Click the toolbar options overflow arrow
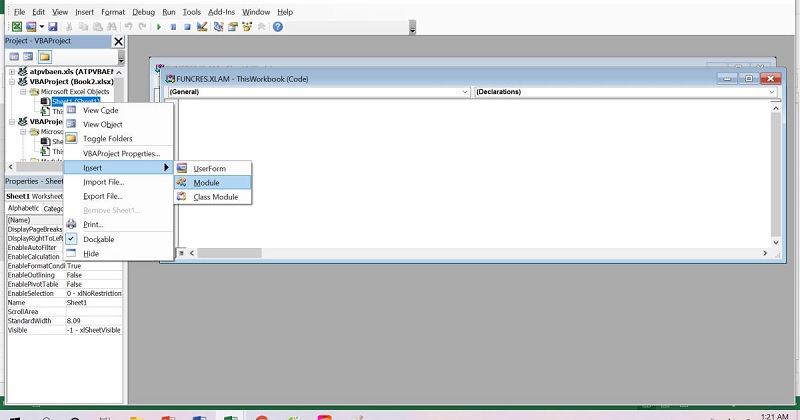The width and height of the screenshot is (800, 420). tap(412, 28)
